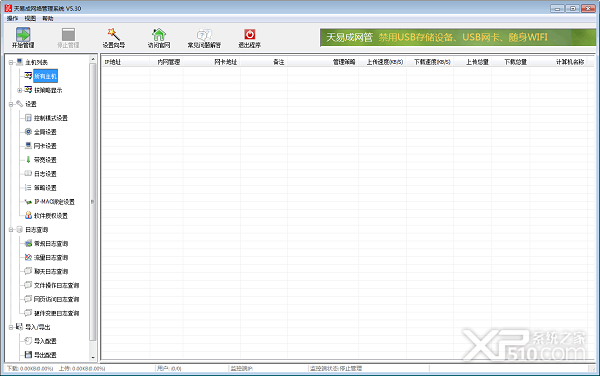
Task: Click the 备注 column header
Action: pyautogui.click(x=264, y=62)
